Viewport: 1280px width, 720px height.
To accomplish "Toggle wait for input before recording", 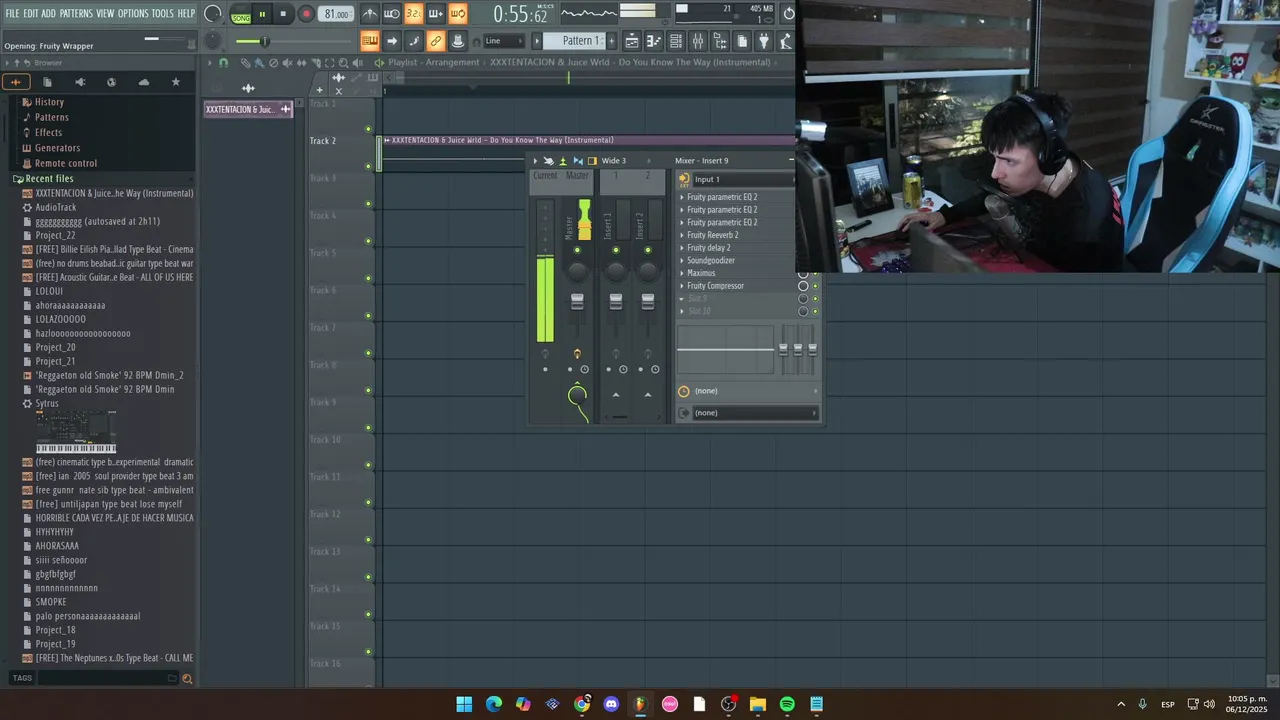I will point(392,14).
